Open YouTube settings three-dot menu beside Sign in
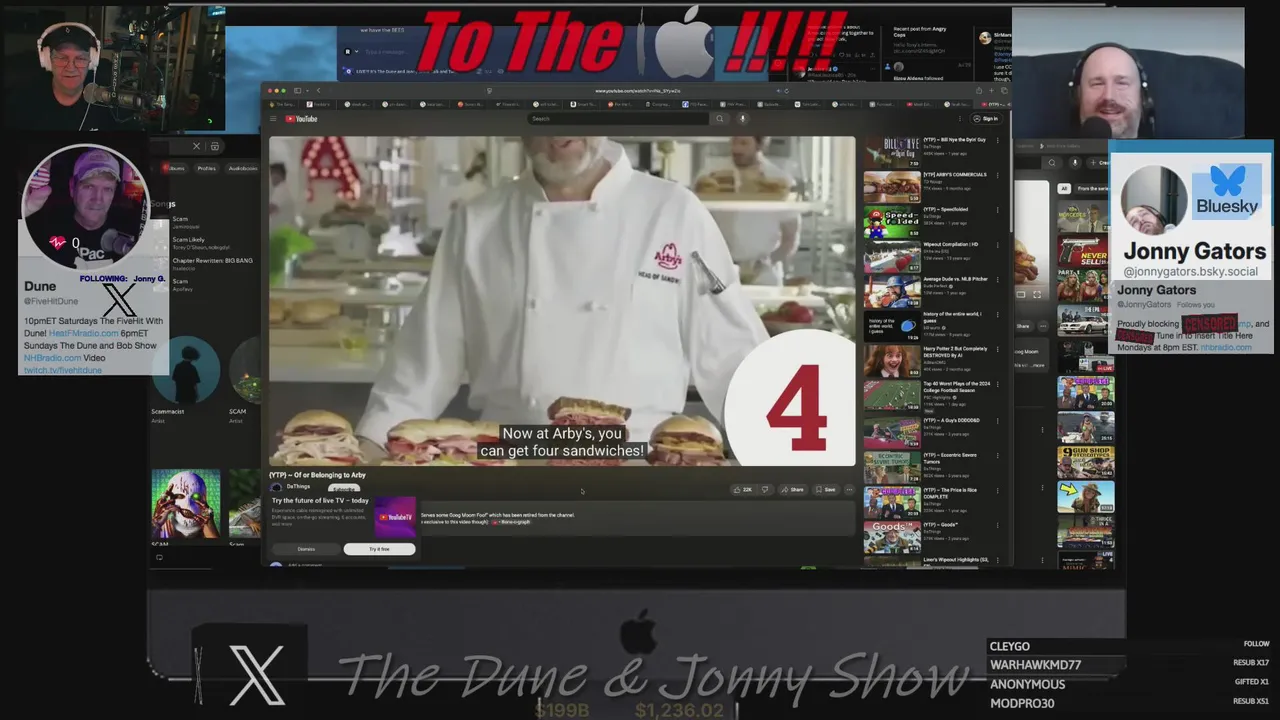Screen dimensions: 1280x720 [x=960, y=119]
